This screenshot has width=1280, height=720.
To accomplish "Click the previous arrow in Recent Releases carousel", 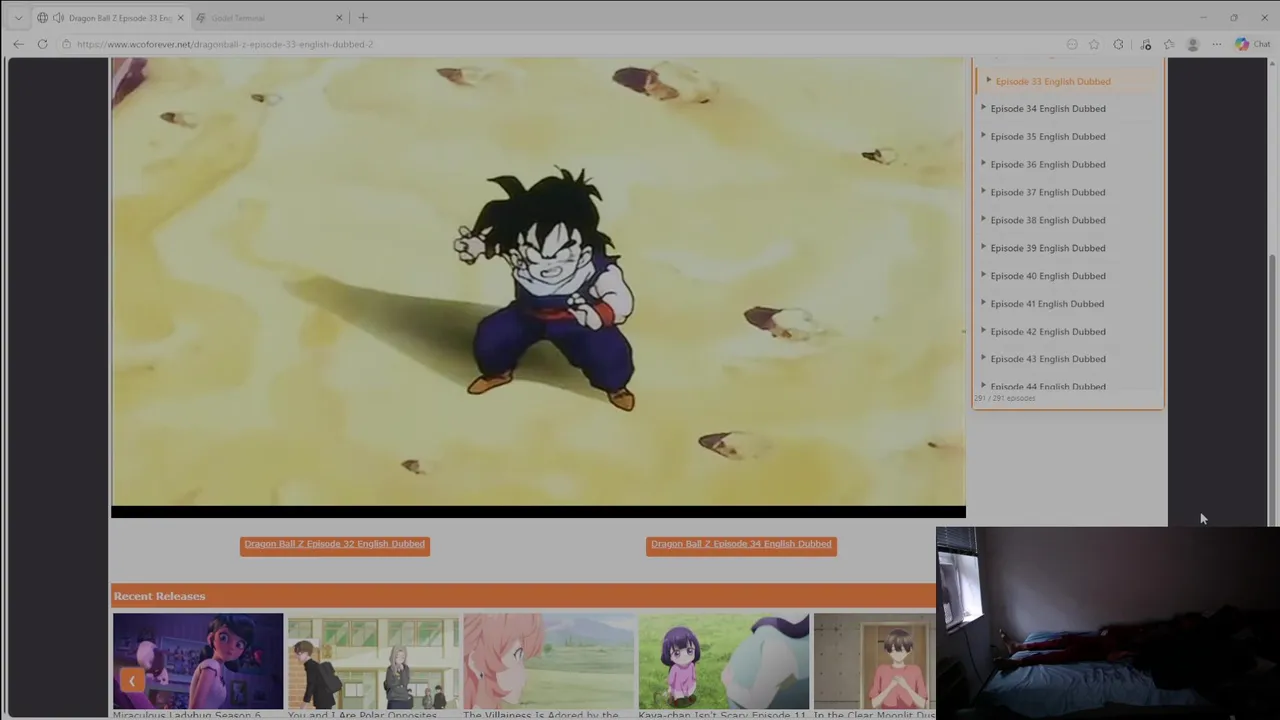I will tap(131, 681).
